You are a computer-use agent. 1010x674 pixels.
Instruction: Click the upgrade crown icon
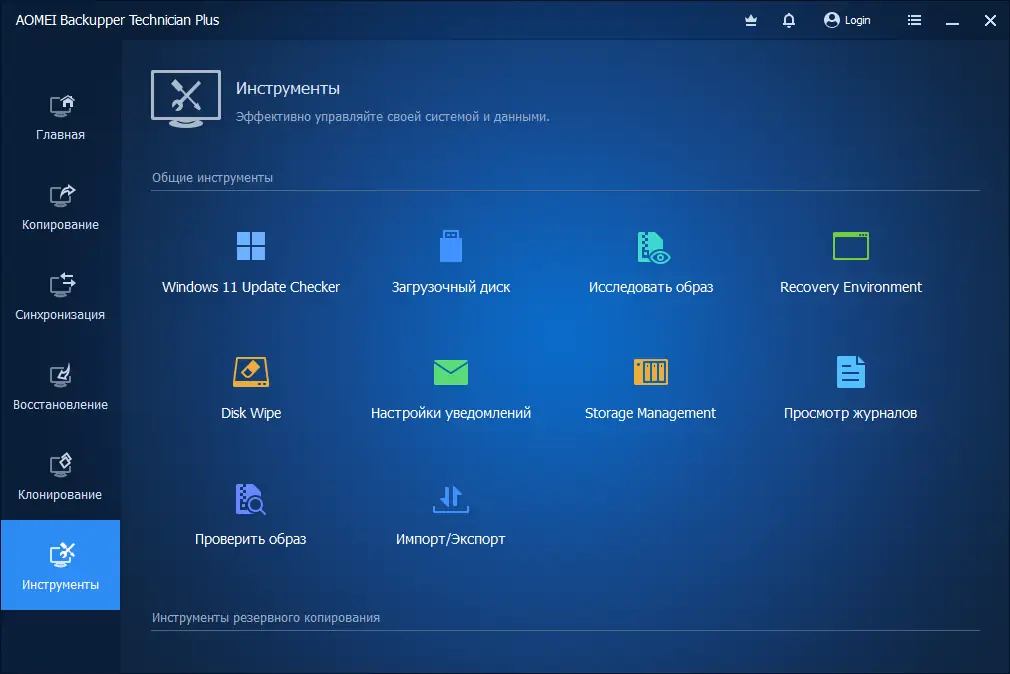pyautogui.click(x=750, y=20)
